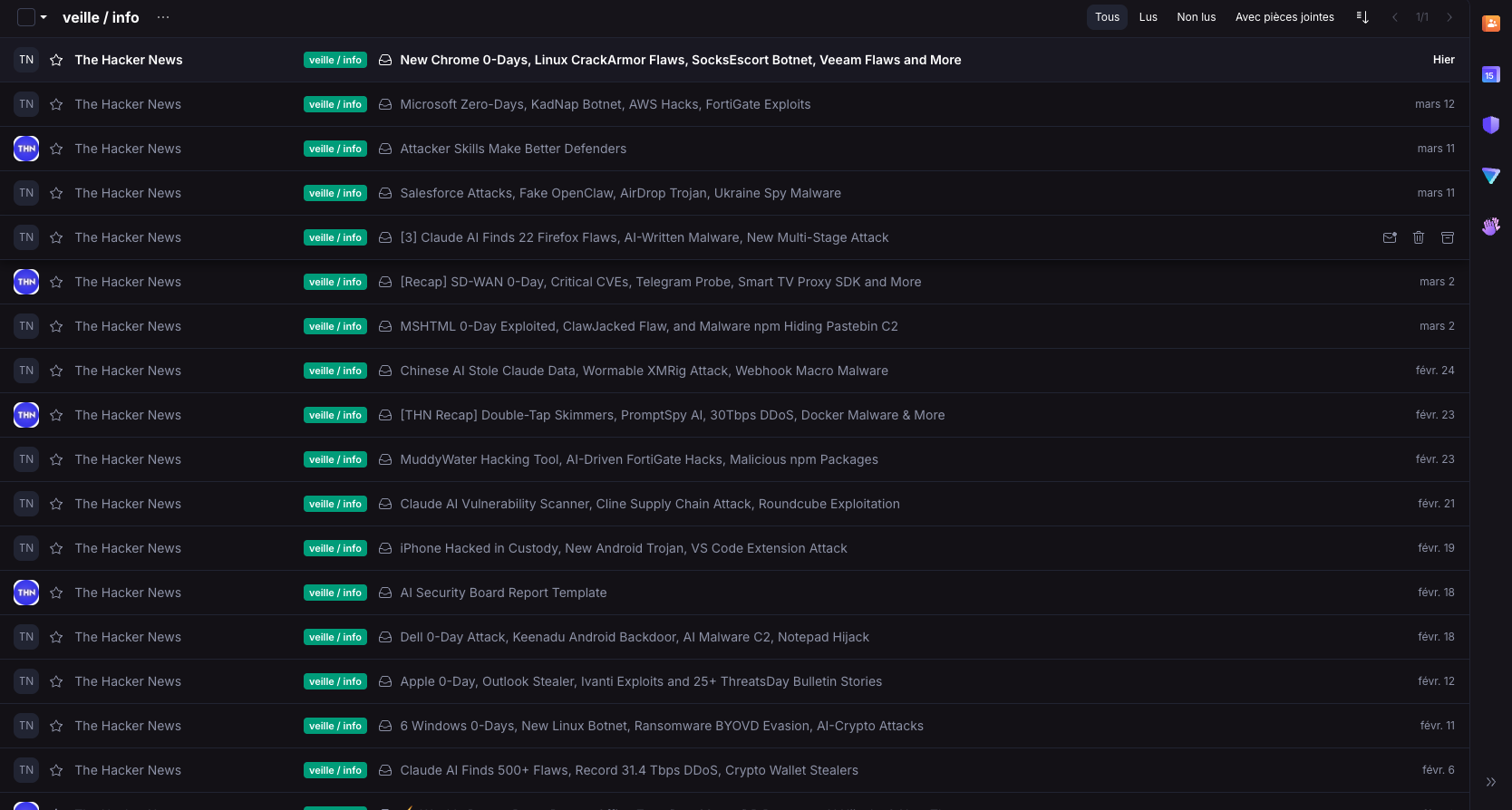Star the Claude AI Finds 22 Firefox Flaws email

pyautogui.click(x=56, y=237)
